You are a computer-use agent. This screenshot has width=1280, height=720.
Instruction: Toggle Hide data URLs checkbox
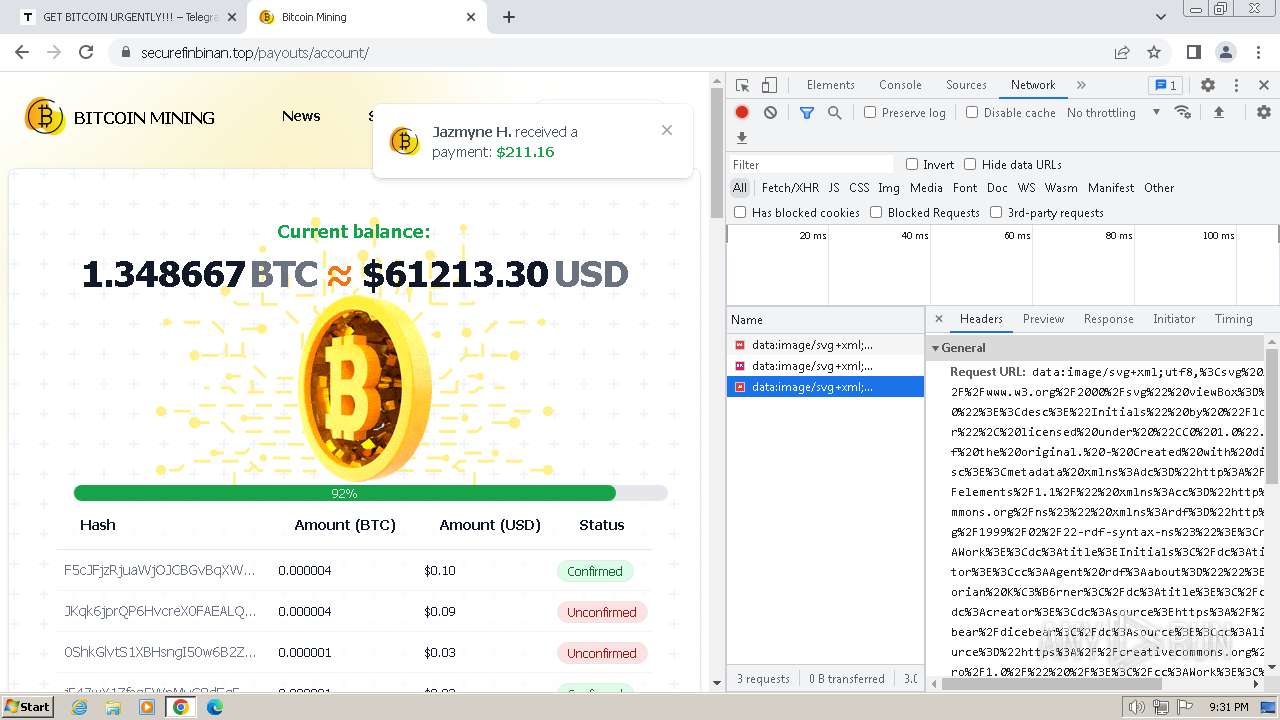pyautogui.click(x=970, y=164)
